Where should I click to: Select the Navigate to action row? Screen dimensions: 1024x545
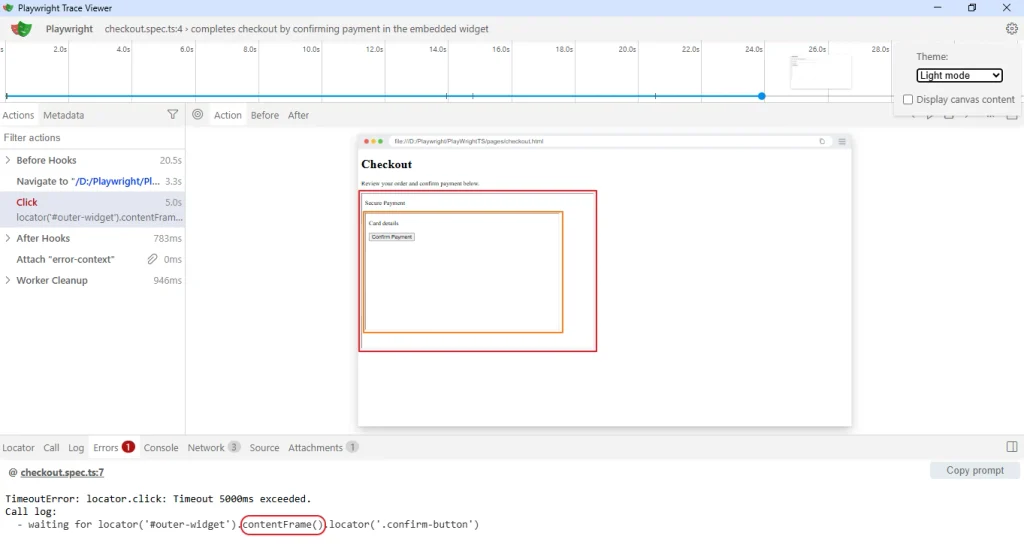pos(92,181)
